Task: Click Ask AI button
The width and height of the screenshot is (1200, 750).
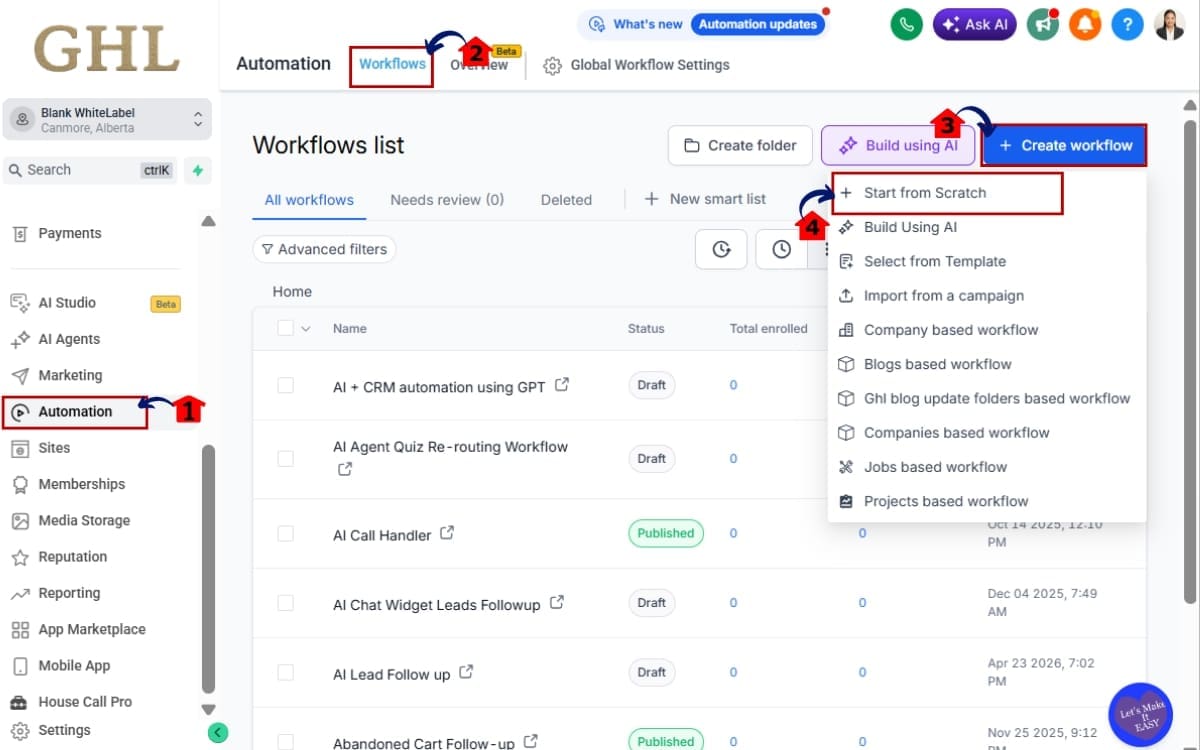Action: click(x=975, y=25)
